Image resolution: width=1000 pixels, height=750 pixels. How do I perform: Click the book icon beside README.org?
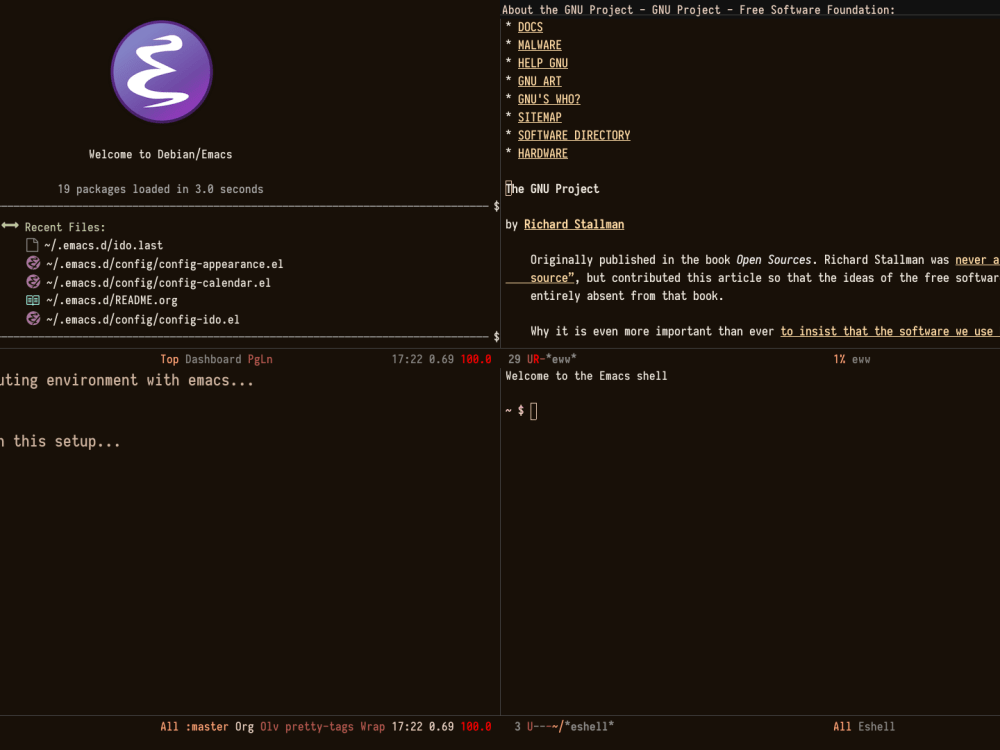tap(33, 300)
